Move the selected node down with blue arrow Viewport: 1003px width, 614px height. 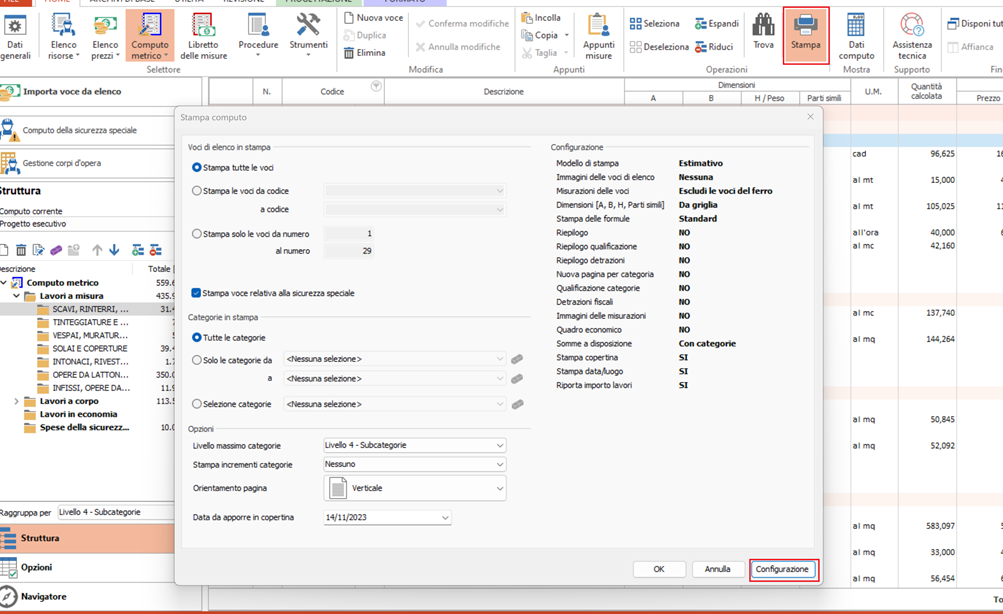click(x=115, y=250)
